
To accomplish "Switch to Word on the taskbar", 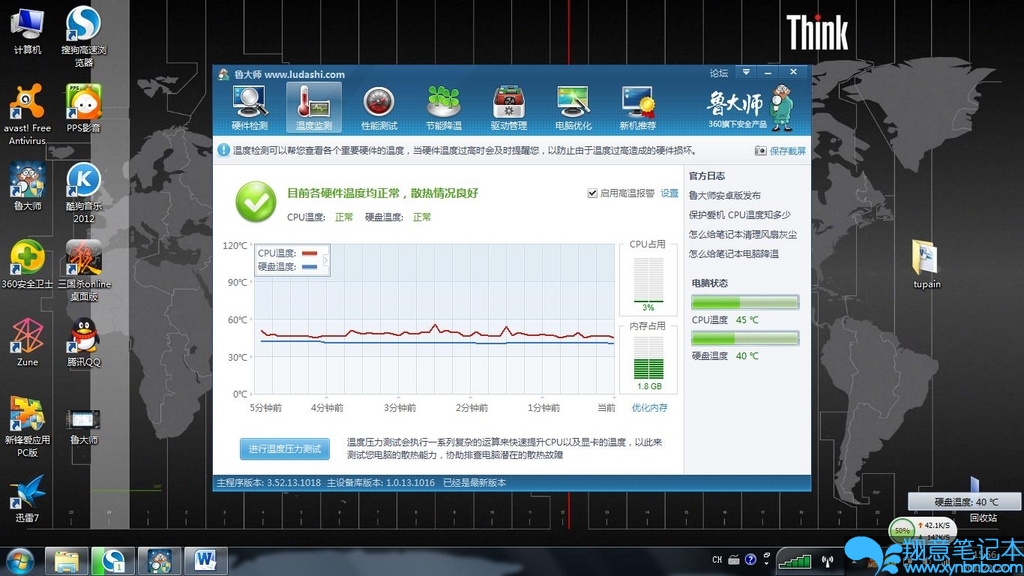I will (x=206, y=561).
